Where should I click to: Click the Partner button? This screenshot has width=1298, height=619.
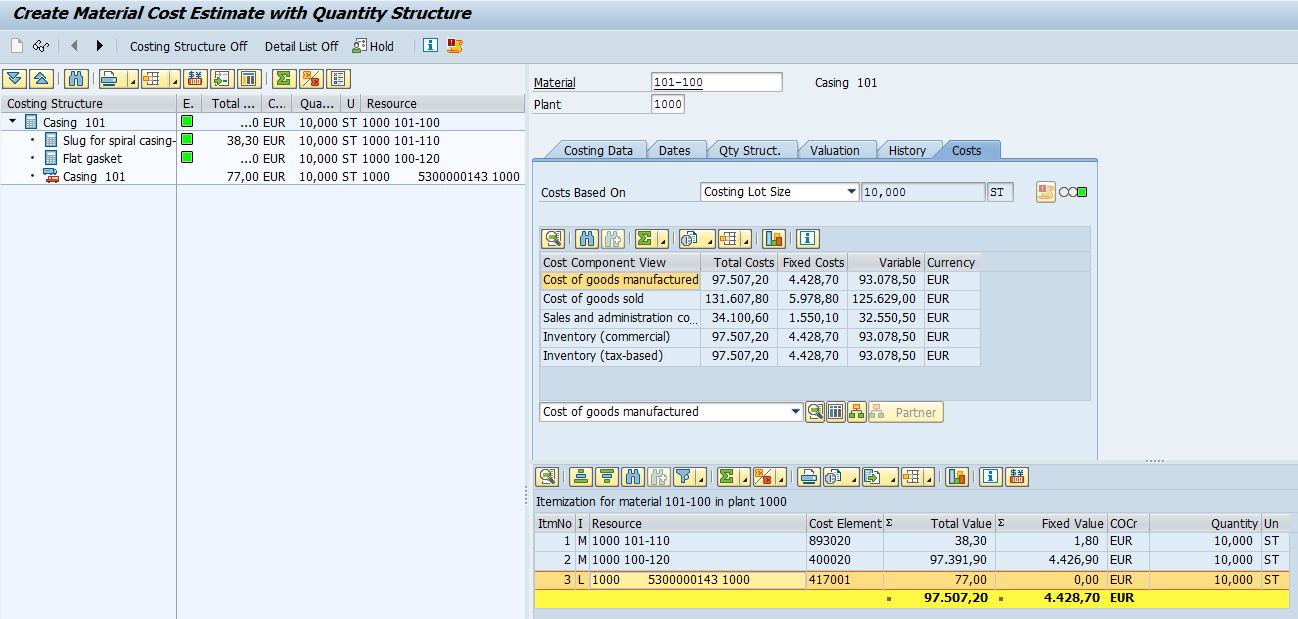click(905, 412)
